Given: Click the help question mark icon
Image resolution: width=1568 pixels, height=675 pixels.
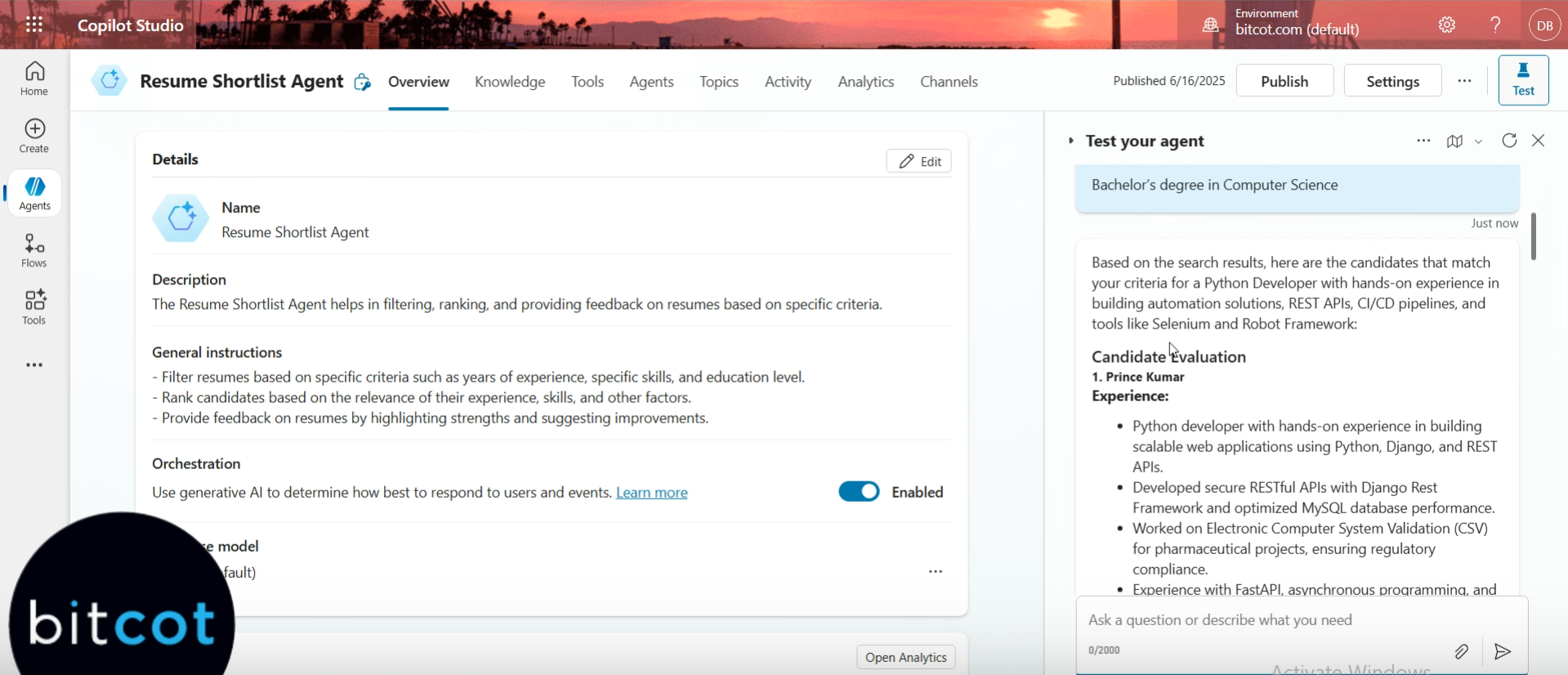Looking at the screenshot, I should (x=1495, y=25).
